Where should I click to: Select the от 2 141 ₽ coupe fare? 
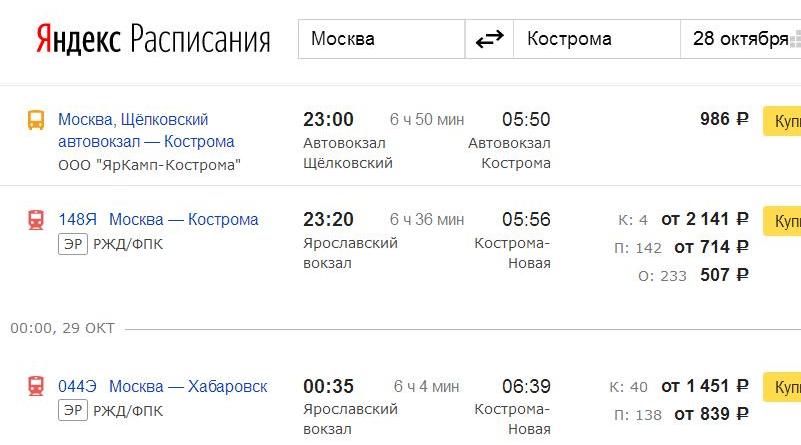pos(704,219)
